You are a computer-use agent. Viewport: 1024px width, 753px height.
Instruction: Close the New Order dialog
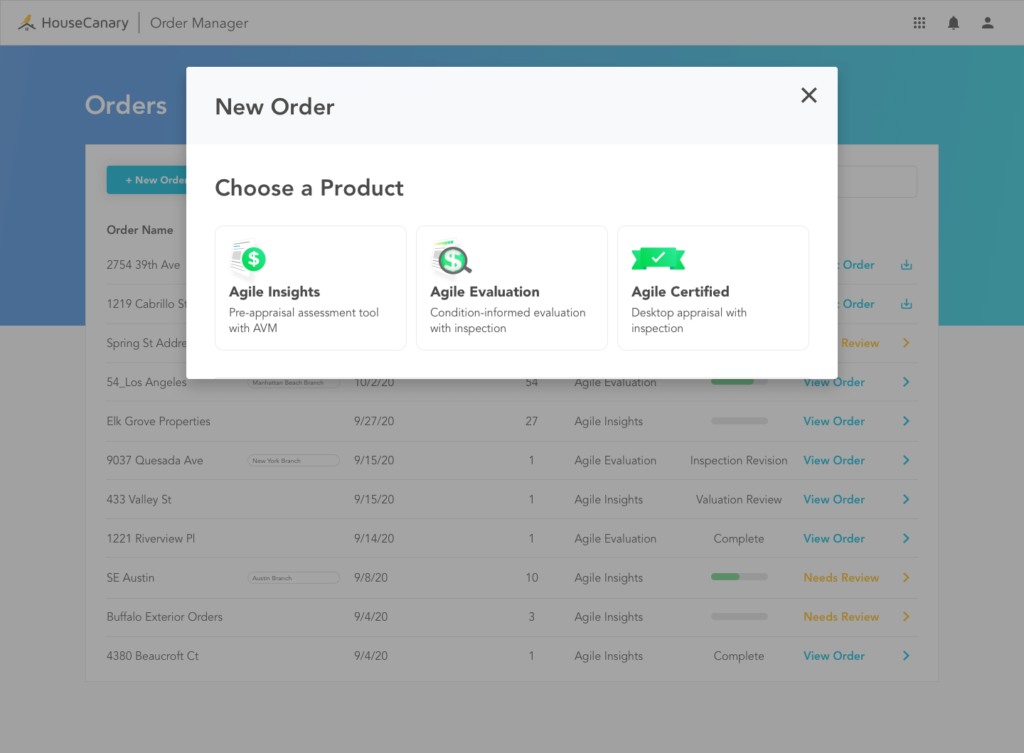(x=809, y=95)
